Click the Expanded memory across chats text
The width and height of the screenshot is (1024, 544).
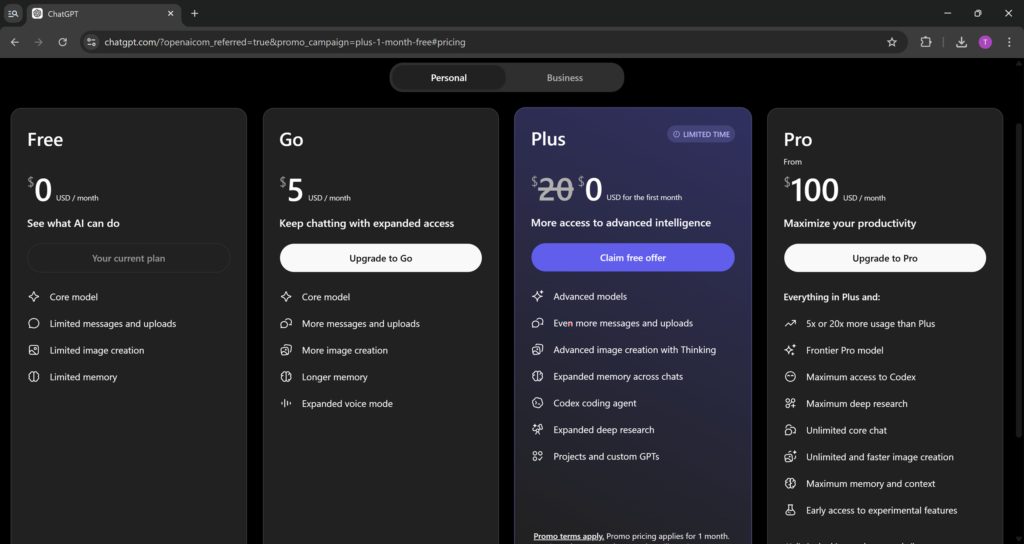[x=618, y=376]
